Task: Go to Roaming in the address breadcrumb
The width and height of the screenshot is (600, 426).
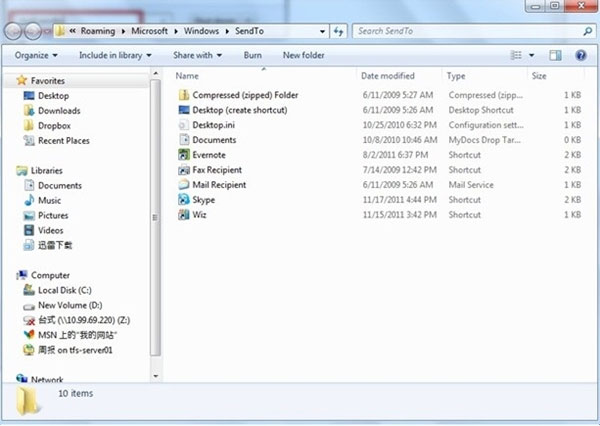Action: (98, 31)
